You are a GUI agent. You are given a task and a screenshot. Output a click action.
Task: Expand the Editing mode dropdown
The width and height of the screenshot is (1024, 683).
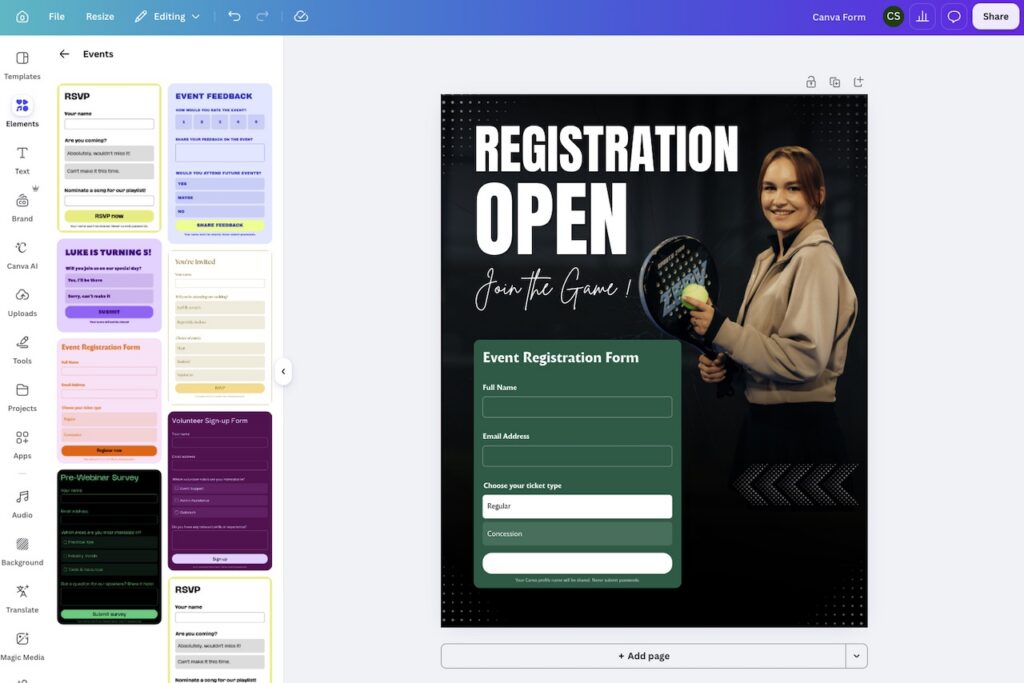click(167, 16)
